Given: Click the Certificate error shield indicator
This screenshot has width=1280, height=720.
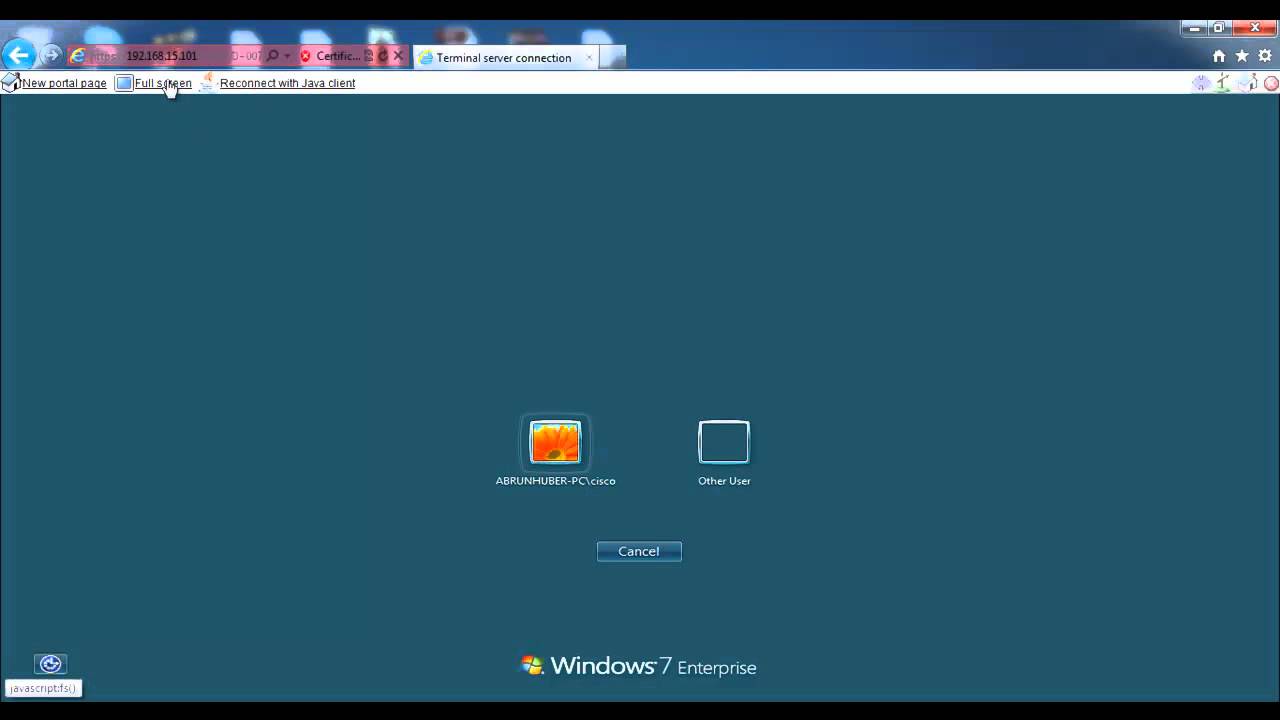Looking at the screenshot, I should tap(332, 56).
